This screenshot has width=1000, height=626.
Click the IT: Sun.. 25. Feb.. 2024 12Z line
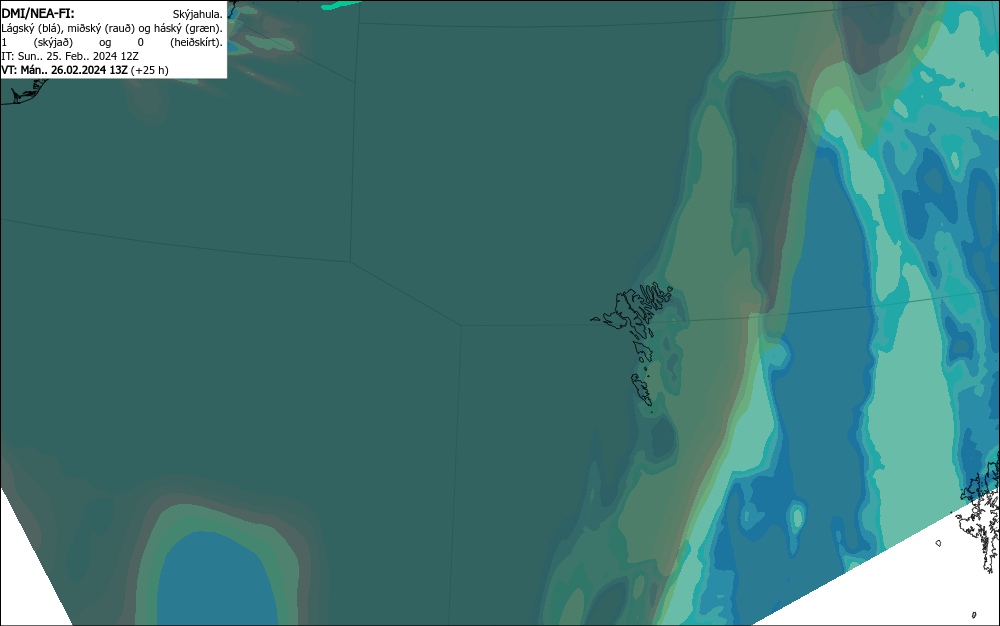(70, 56)
